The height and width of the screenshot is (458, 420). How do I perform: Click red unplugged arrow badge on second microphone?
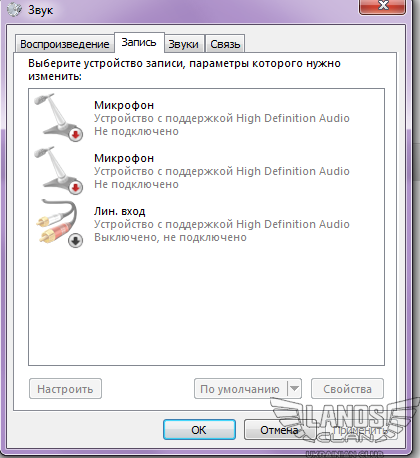pos(76,188)
